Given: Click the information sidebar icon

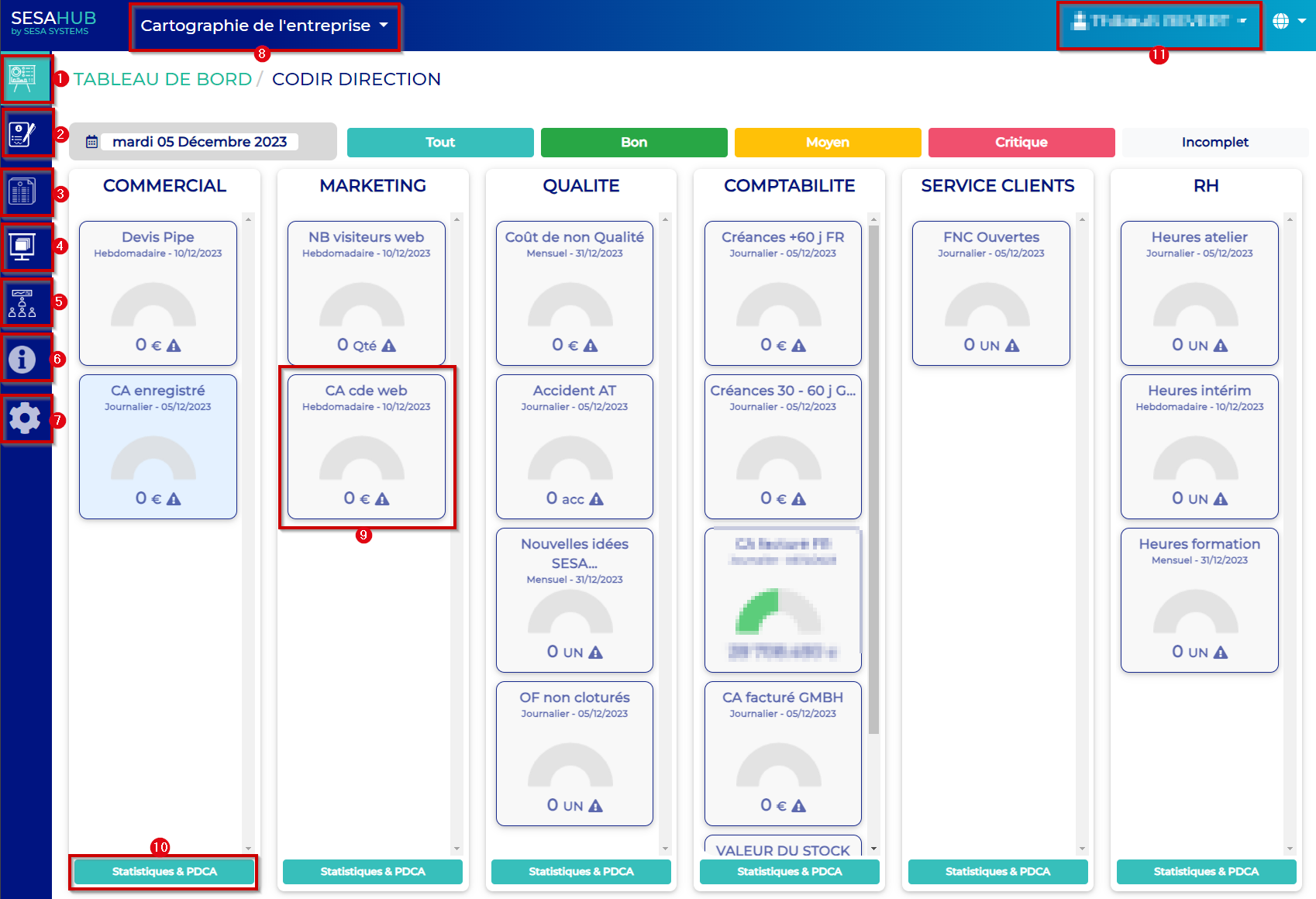Looking at the screenshot, I should pyautogui.click(x=23, y=359).
